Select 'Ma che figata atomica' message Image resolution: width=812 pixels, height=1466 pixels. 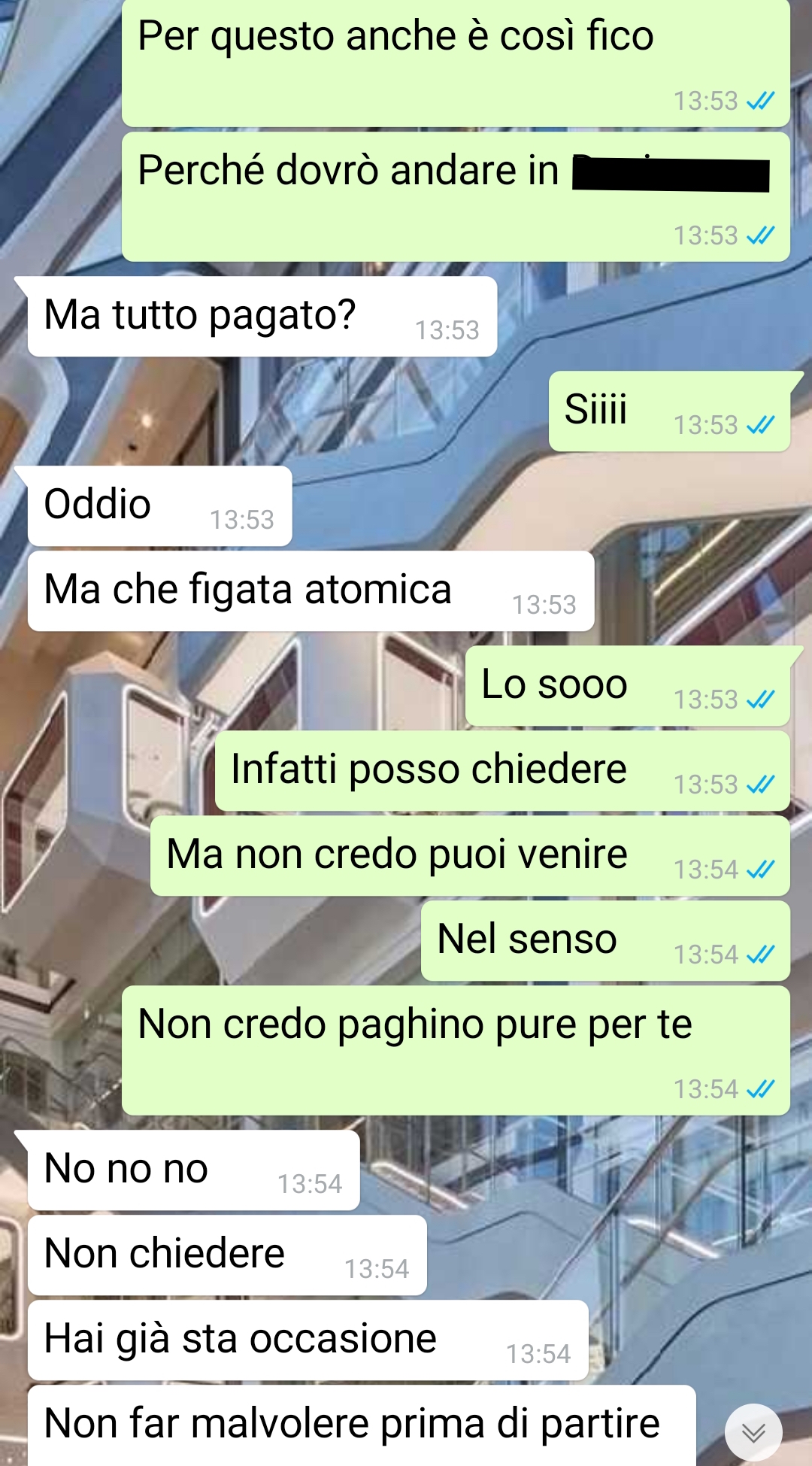pos(311,591)
